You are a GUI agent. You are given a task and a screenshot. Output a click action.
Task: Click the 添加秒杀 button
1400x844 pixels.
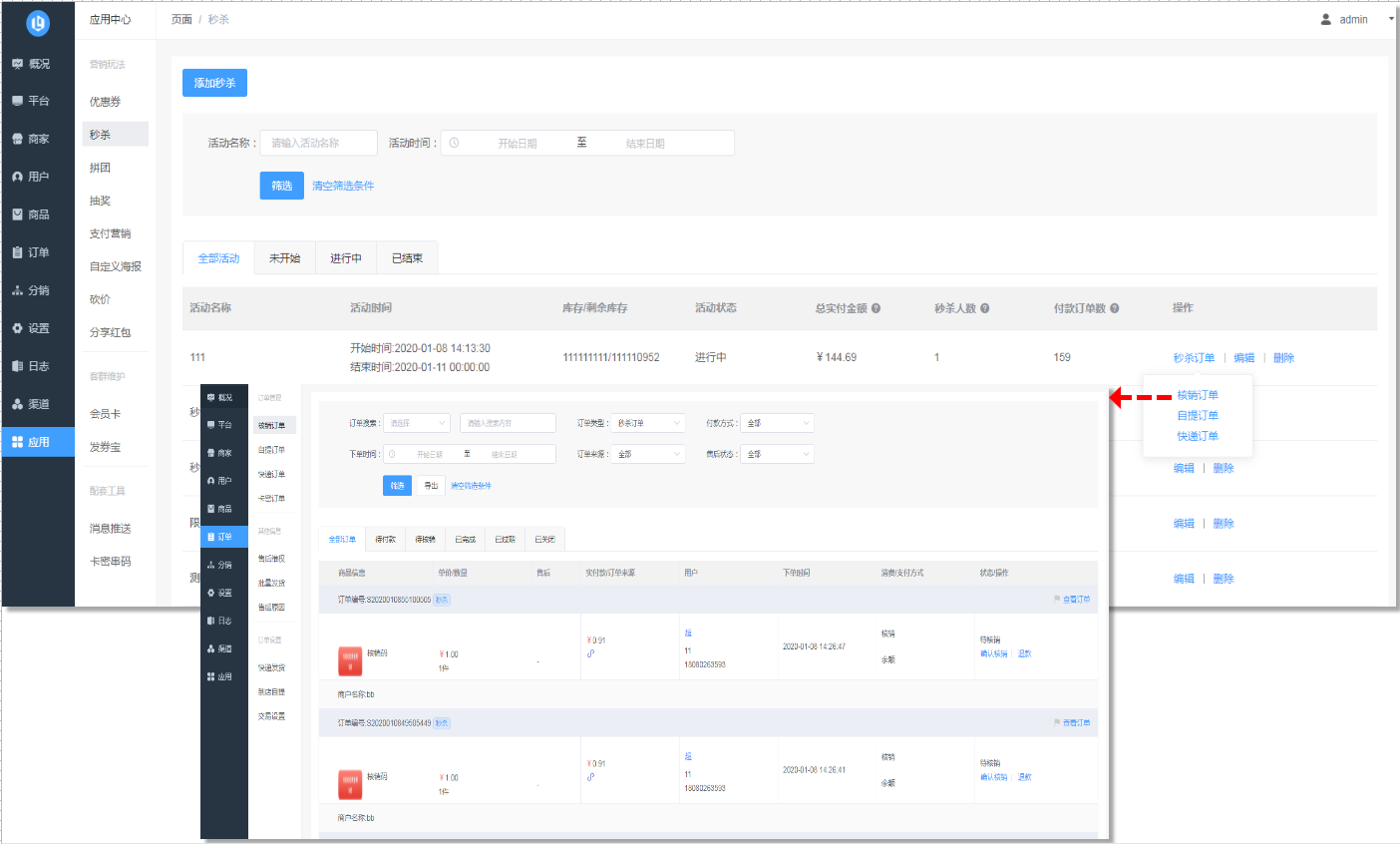coord(214,83)
